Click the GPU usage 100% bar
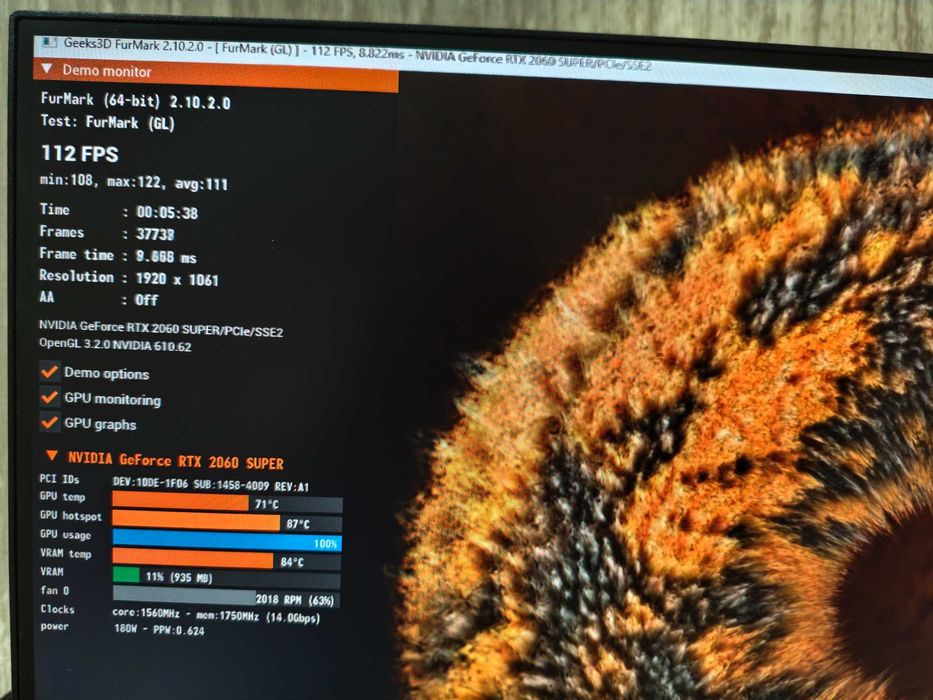Image resolution: width=933 pixels, height=700 pixels. coord(227,540)
